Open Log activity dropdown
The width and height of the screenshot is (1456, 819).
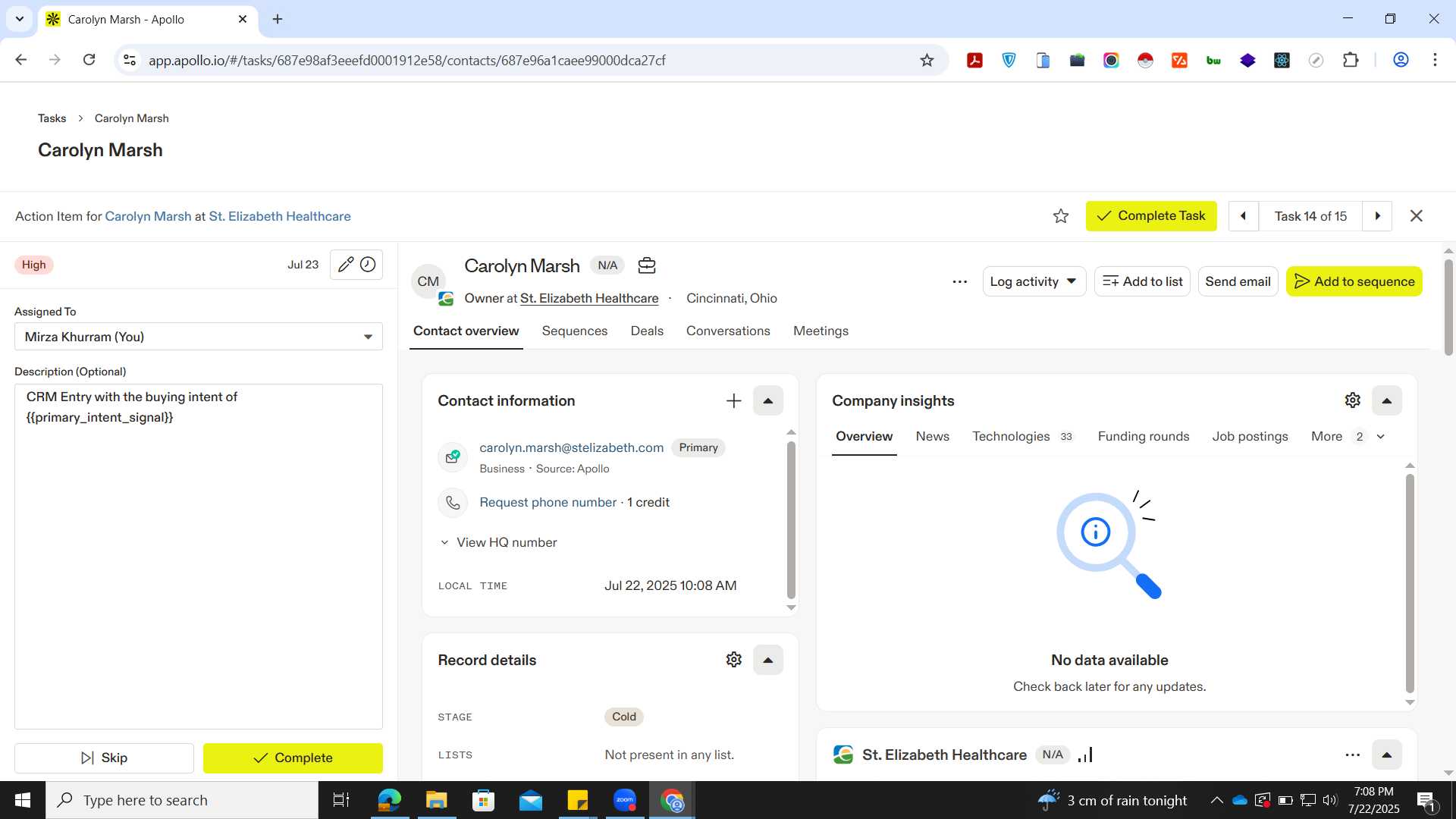coord(1034,281)
